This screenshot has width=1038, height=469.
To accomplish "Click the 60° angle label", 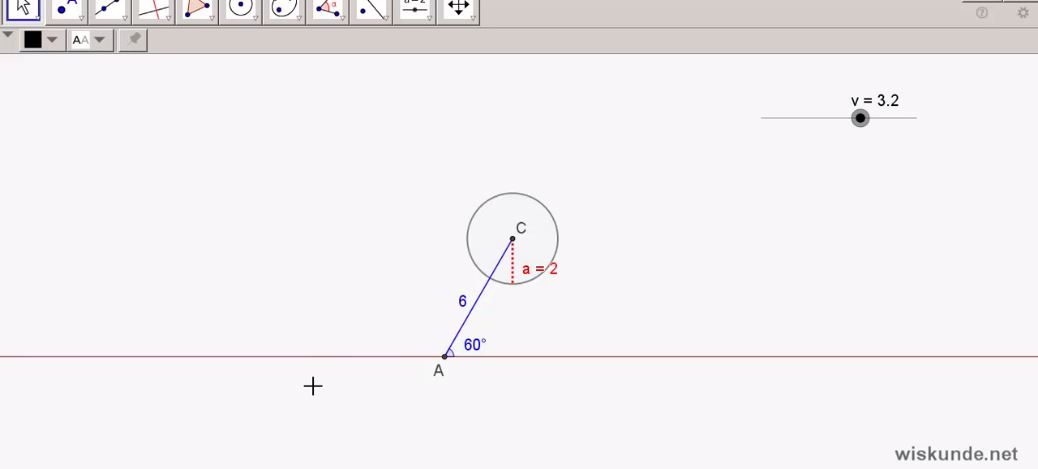I will tap(475, 344).
